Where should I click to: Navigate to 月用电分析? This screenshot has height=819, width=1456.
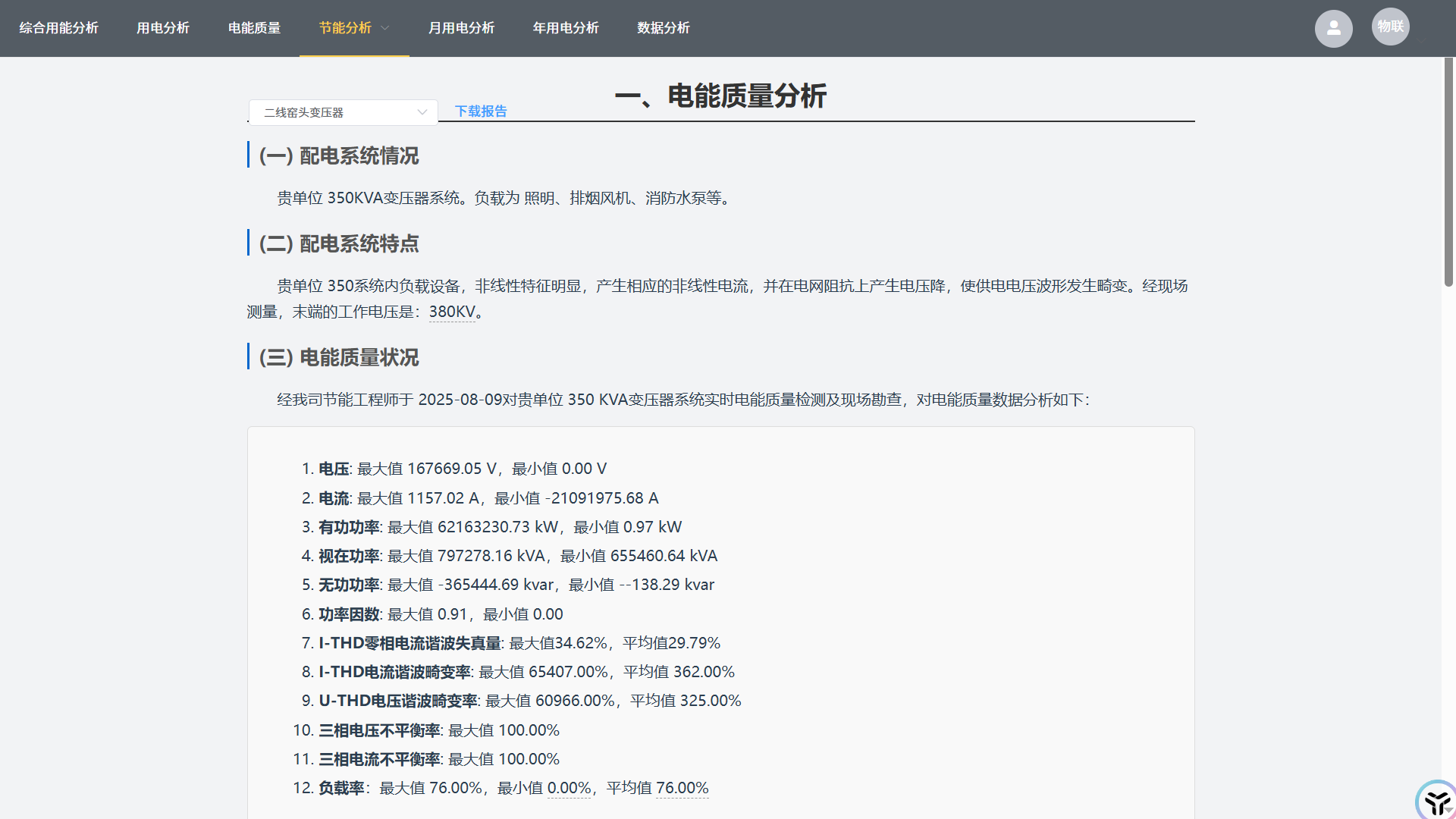[461, 28]
